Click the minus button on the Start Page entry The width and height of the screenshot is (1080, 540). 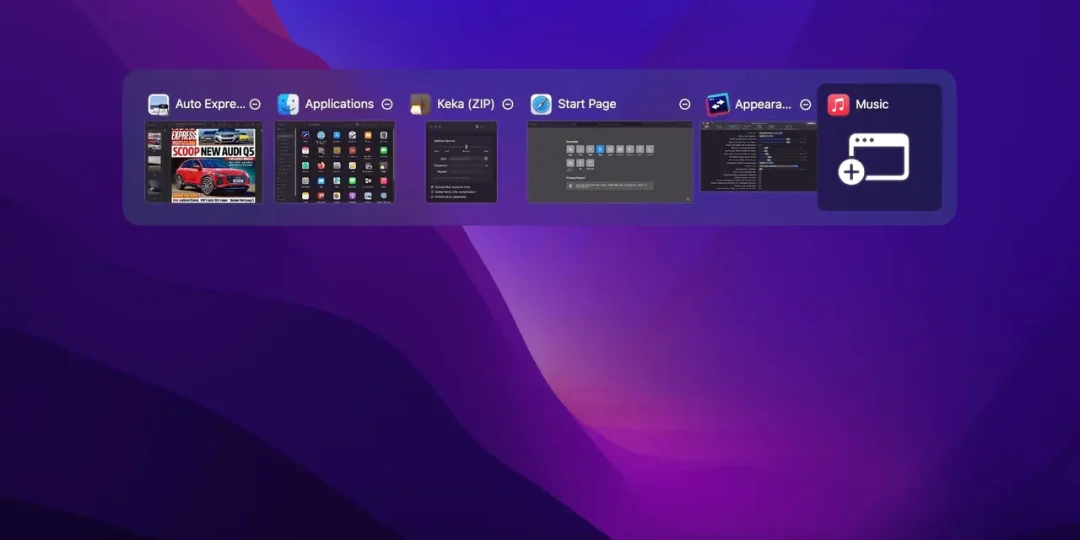point(685,105)
